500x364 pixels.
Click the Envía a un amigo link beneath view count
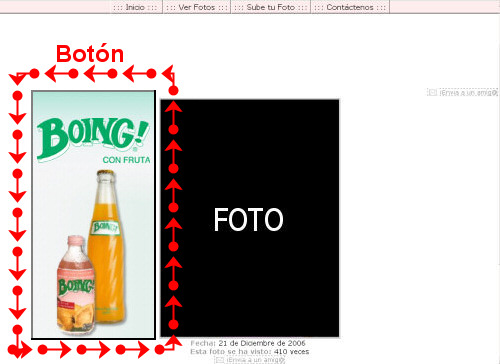click(256, 360)
